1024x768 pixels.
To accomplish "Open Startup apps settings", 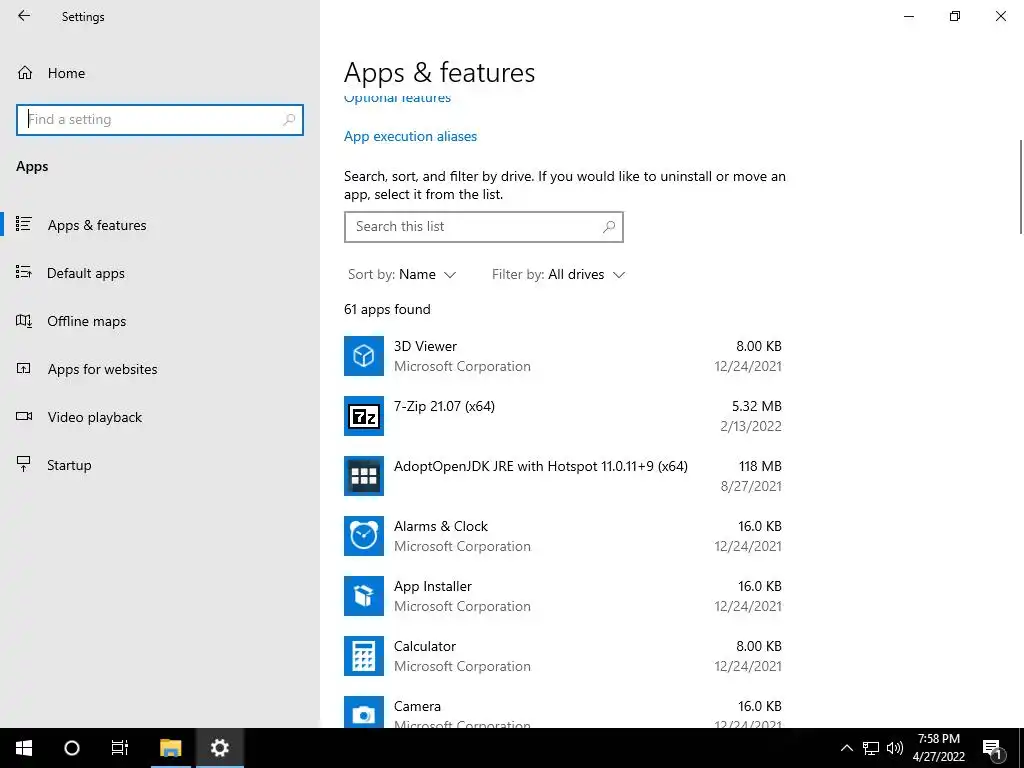I will coord(69,465).
